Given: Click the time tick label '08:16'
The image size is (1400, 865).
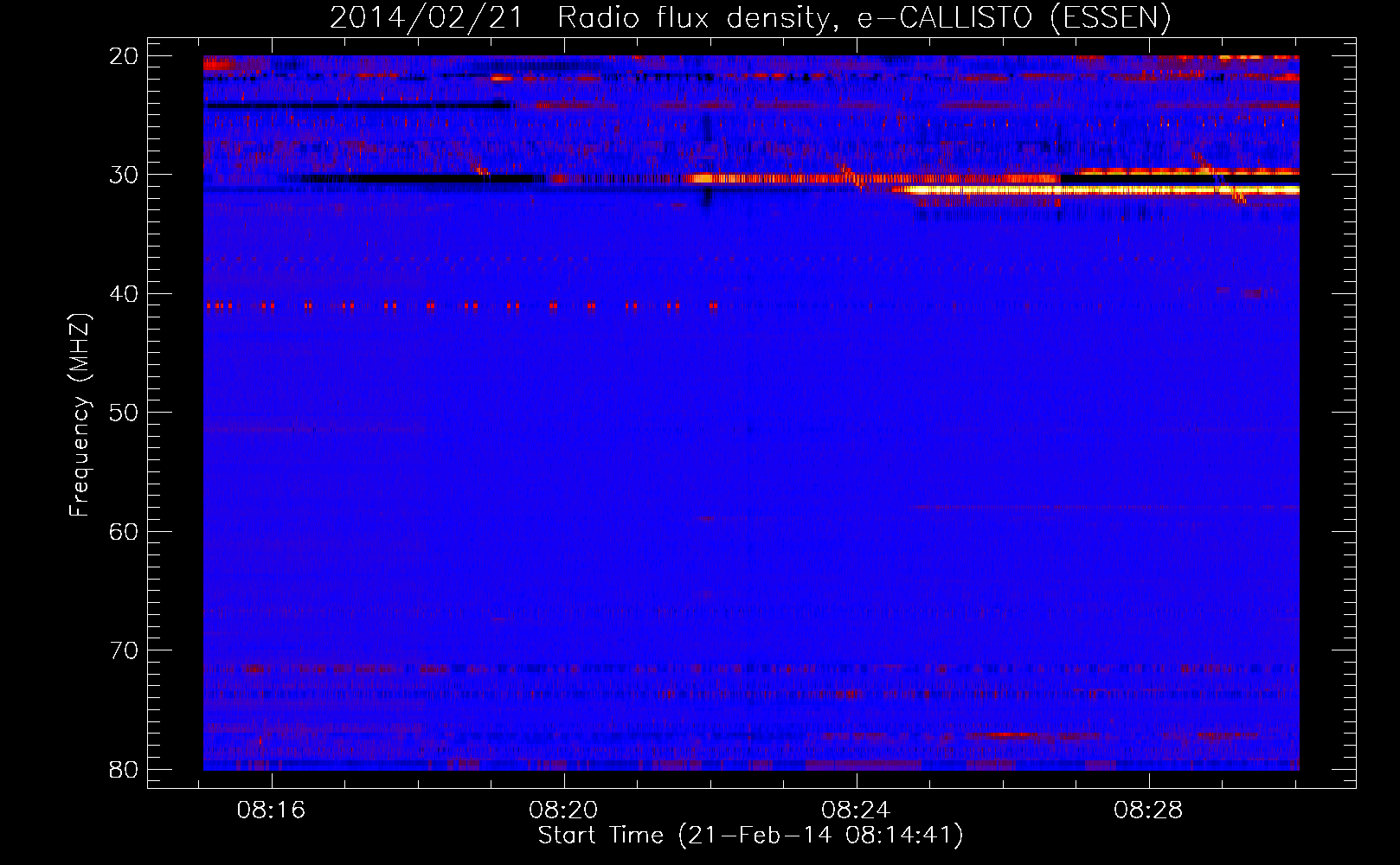Looking at the screenshot, I should [272, 811].
